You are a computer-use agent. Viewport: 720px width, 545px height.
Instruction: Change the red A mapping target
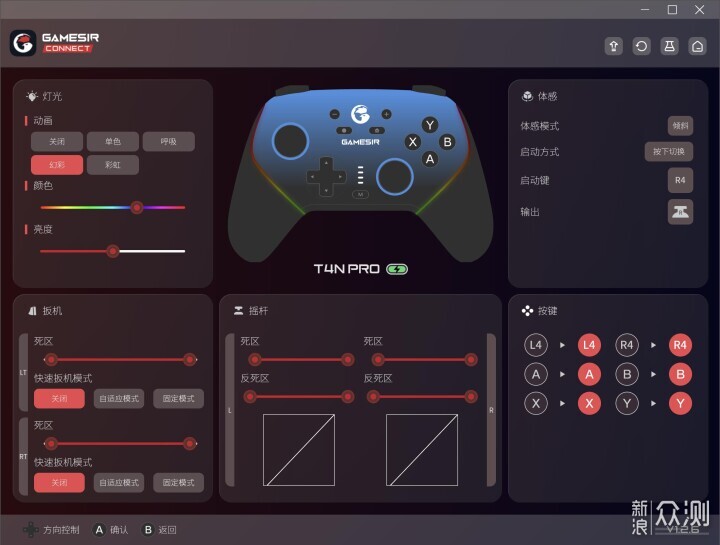coord(589,375)
